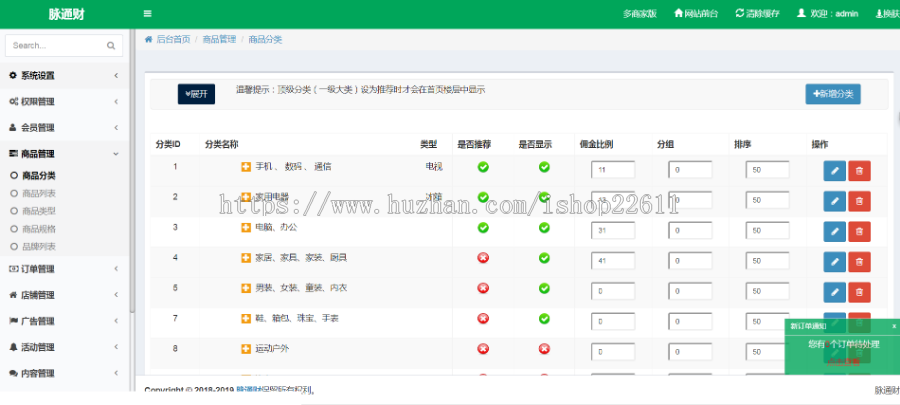The image size is (900, 405).
Task: Collapse 商品管理 sidebar menu
Action: (65, 154)
